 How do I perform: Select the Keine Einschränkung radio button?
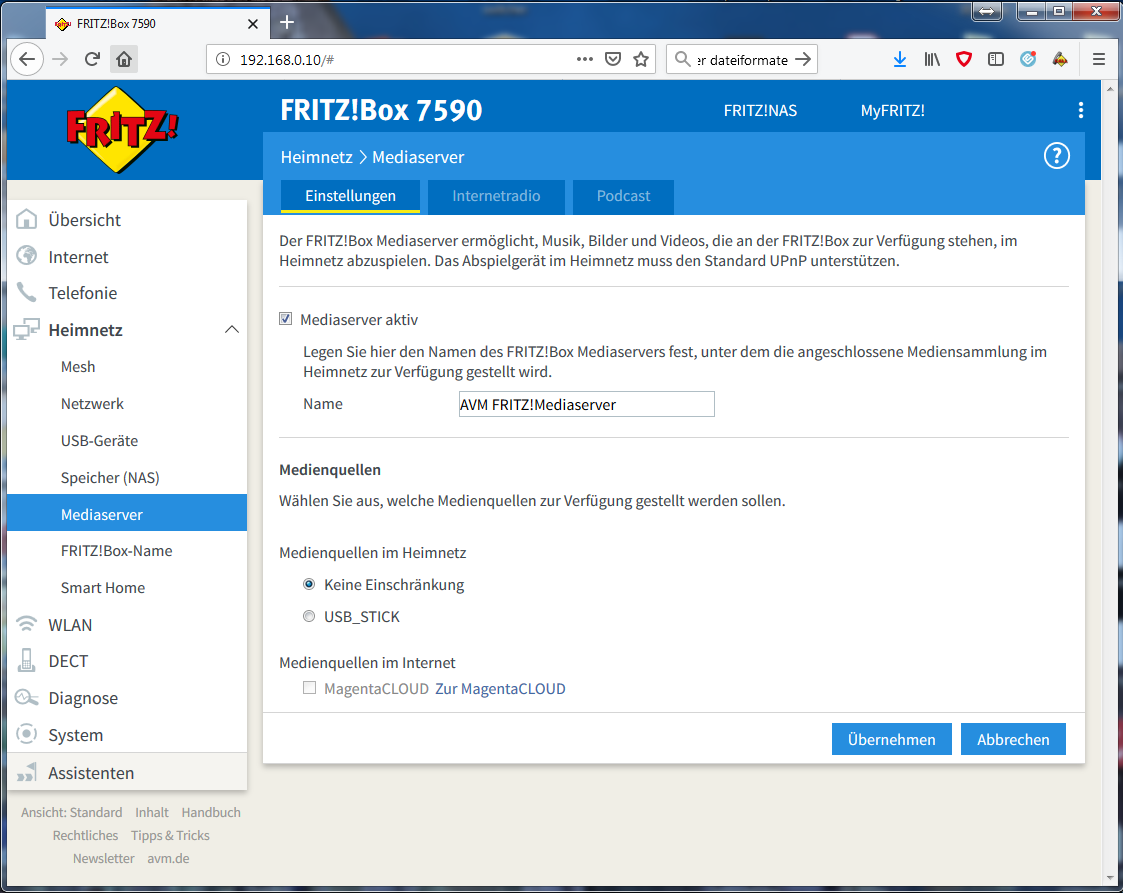click(x=309, y=584)
